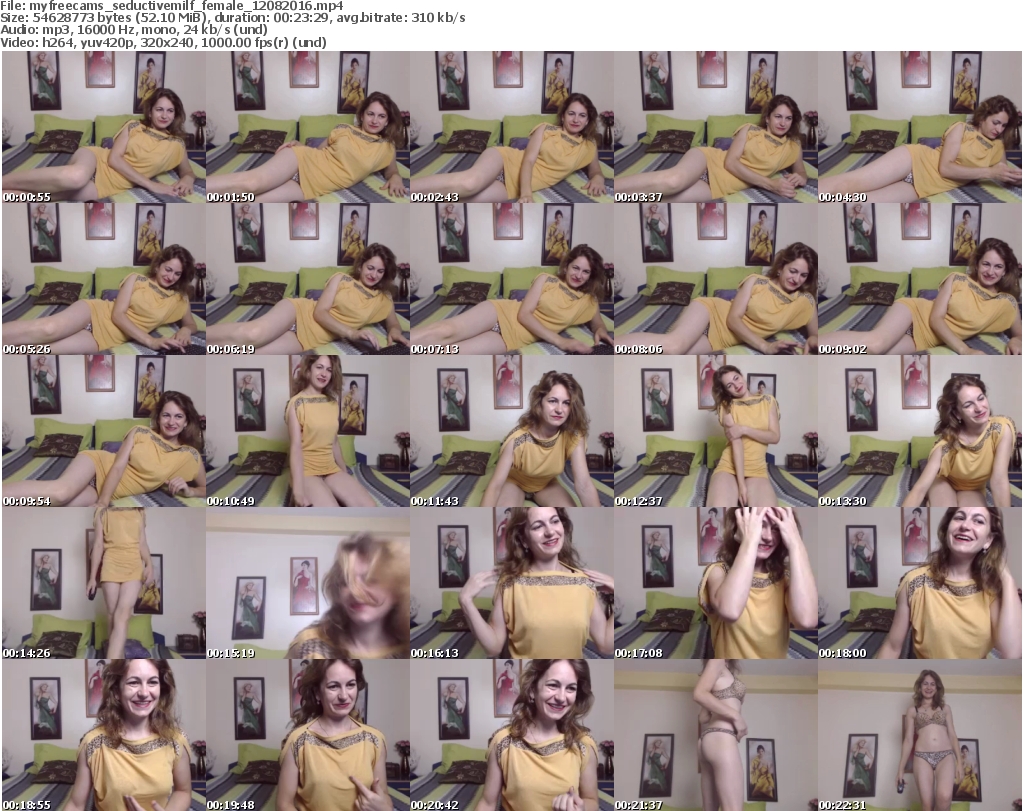Click the 'Audio: mp3, 16000 Hz' line
Screen dimensions: 1024x811
134,30
